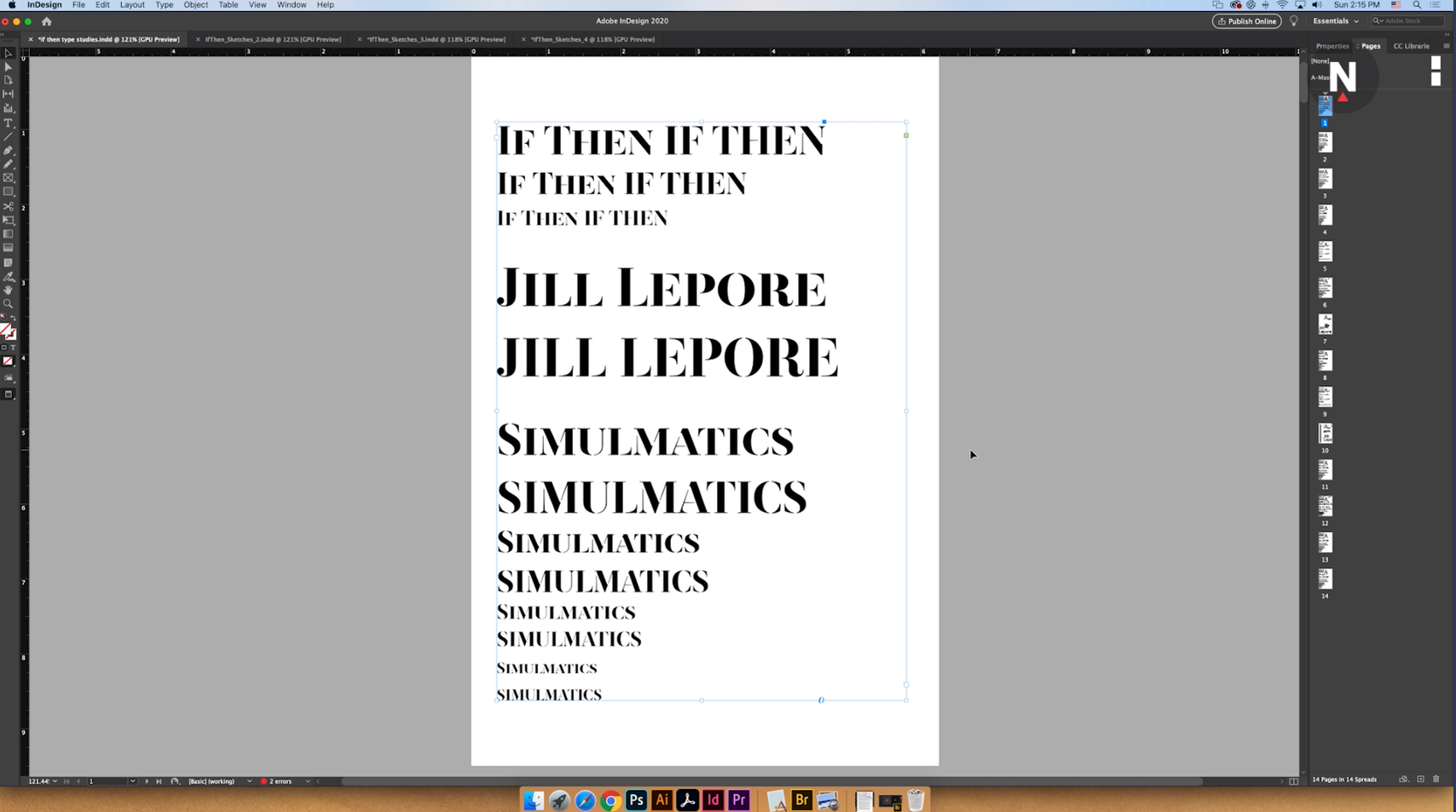Click the 2 errors preflight indicator

point(276,781)
